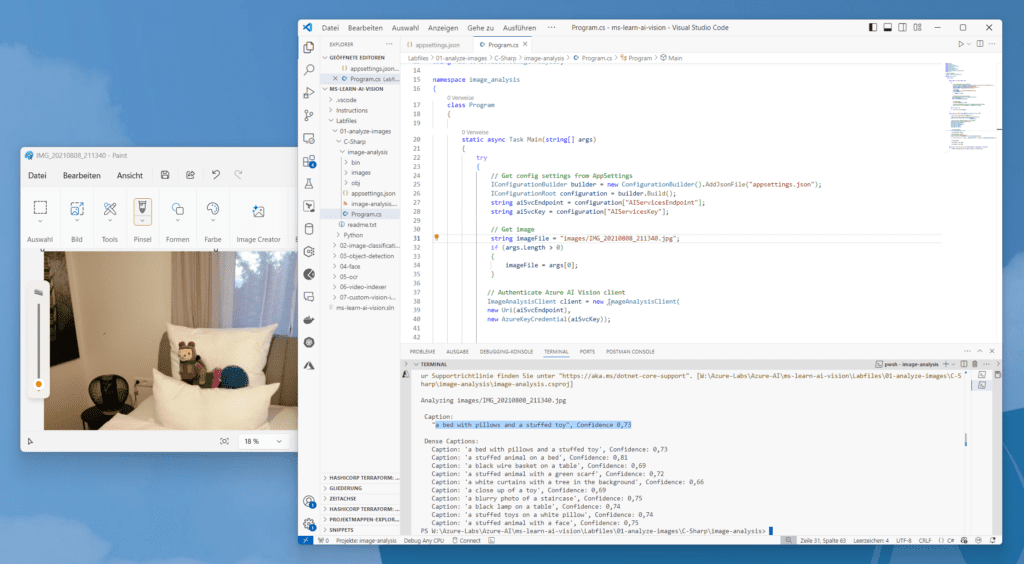Viewport: 1024px width, 564px height.
Task: Click Connect in VS Code status bar
Action: coord(466,540)
